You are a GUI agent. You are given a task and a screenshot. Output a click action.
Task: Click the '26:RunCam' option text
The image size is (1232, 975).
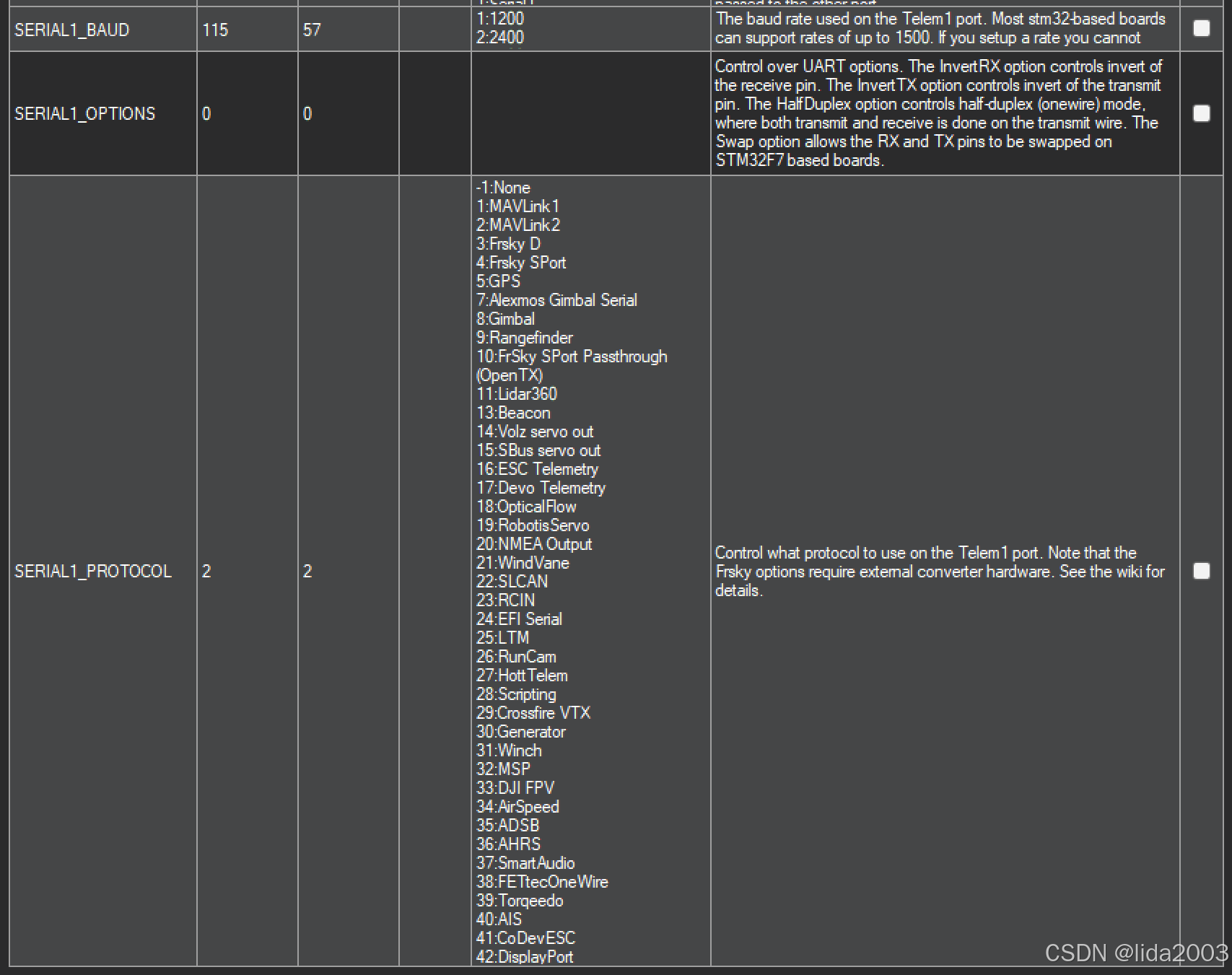pyautogui.click(x=516, y=657)
